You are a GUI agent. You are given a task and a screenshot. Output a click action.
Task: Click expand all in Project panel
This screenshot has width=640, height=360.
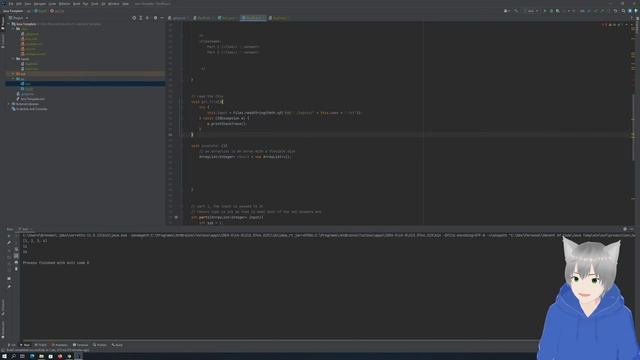coord(140,18)
